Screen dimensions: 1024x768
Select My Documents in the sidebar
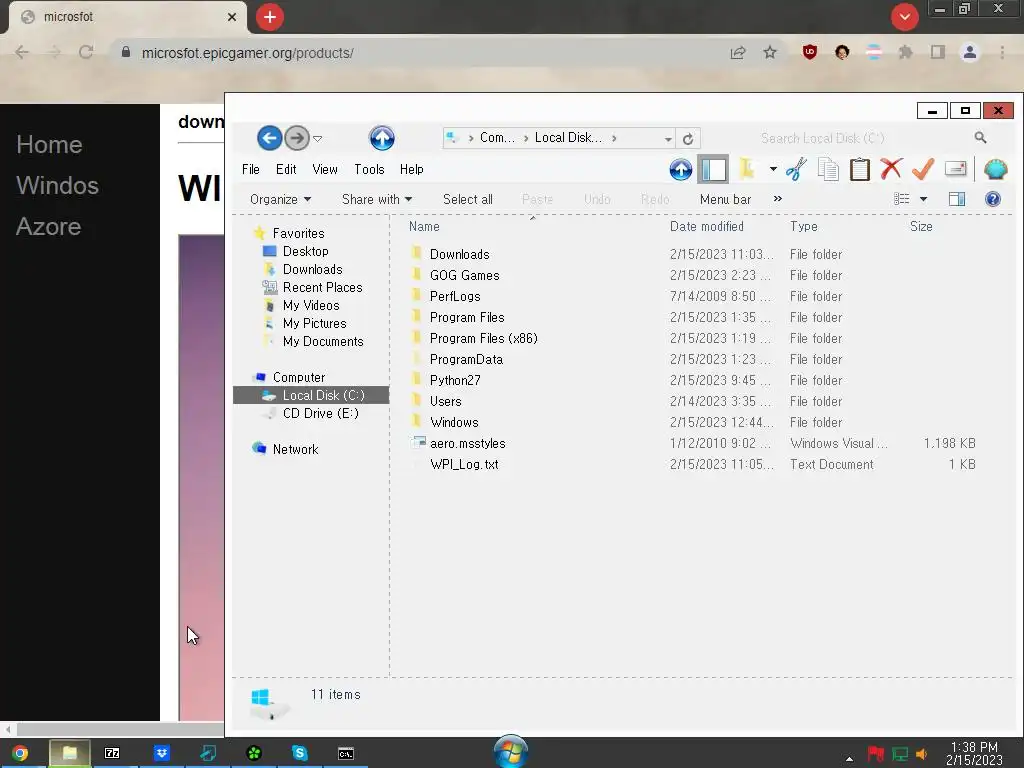pyautogui.click(x=323, y=341)
